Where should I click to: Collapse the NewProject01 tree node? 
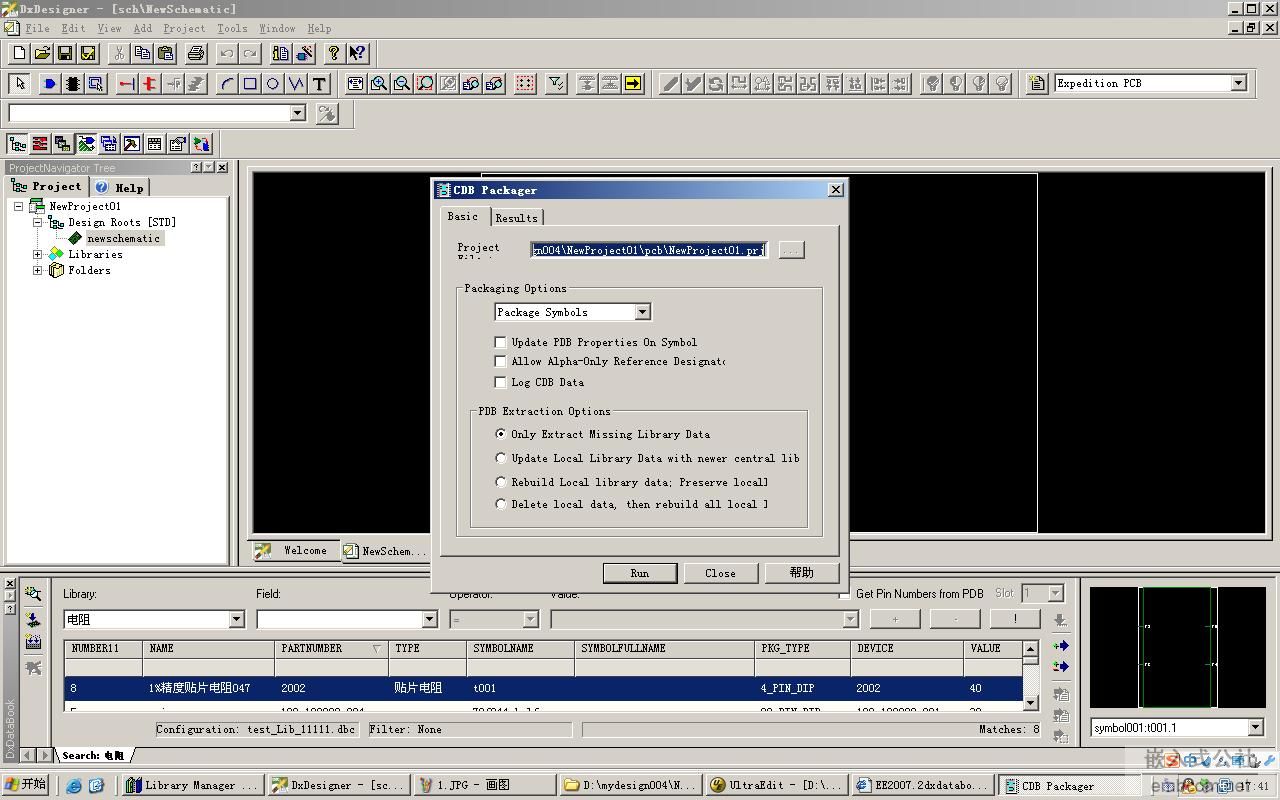pyautogui.click(x=18, y=206)
